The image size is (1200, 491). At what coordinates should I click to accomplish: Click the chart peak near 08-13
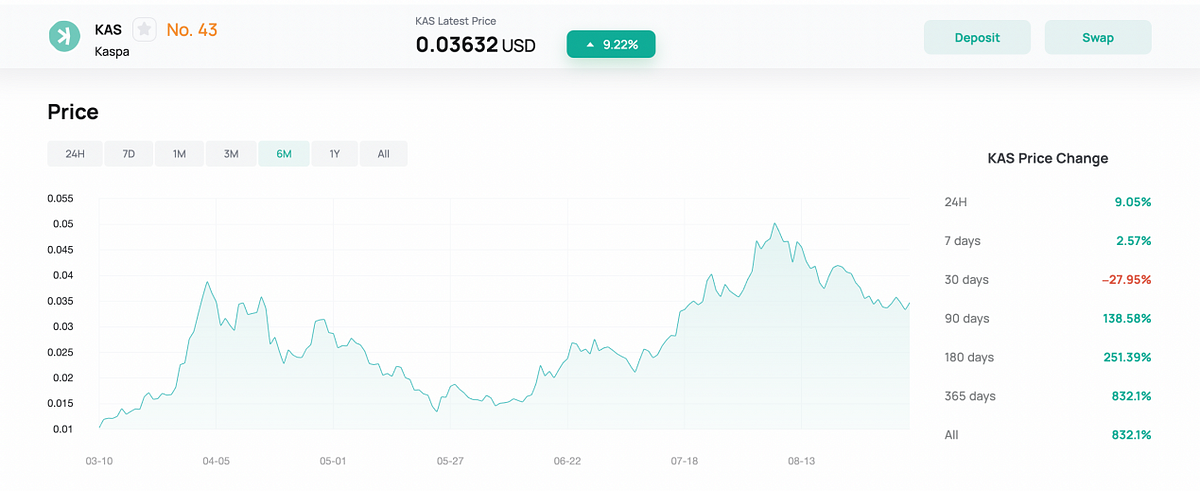pyautogui.click(x=776, y=224)
